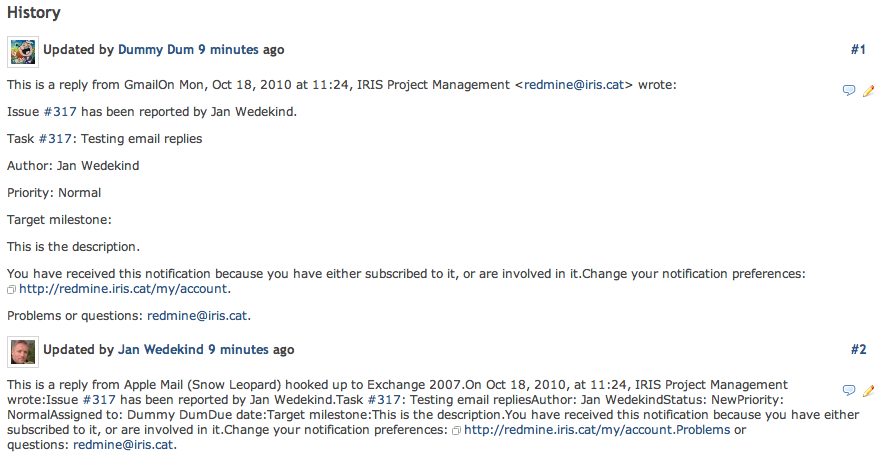Click the pencil edit icon for note #2
The image size is (880, 460).
tap(868, 390)
